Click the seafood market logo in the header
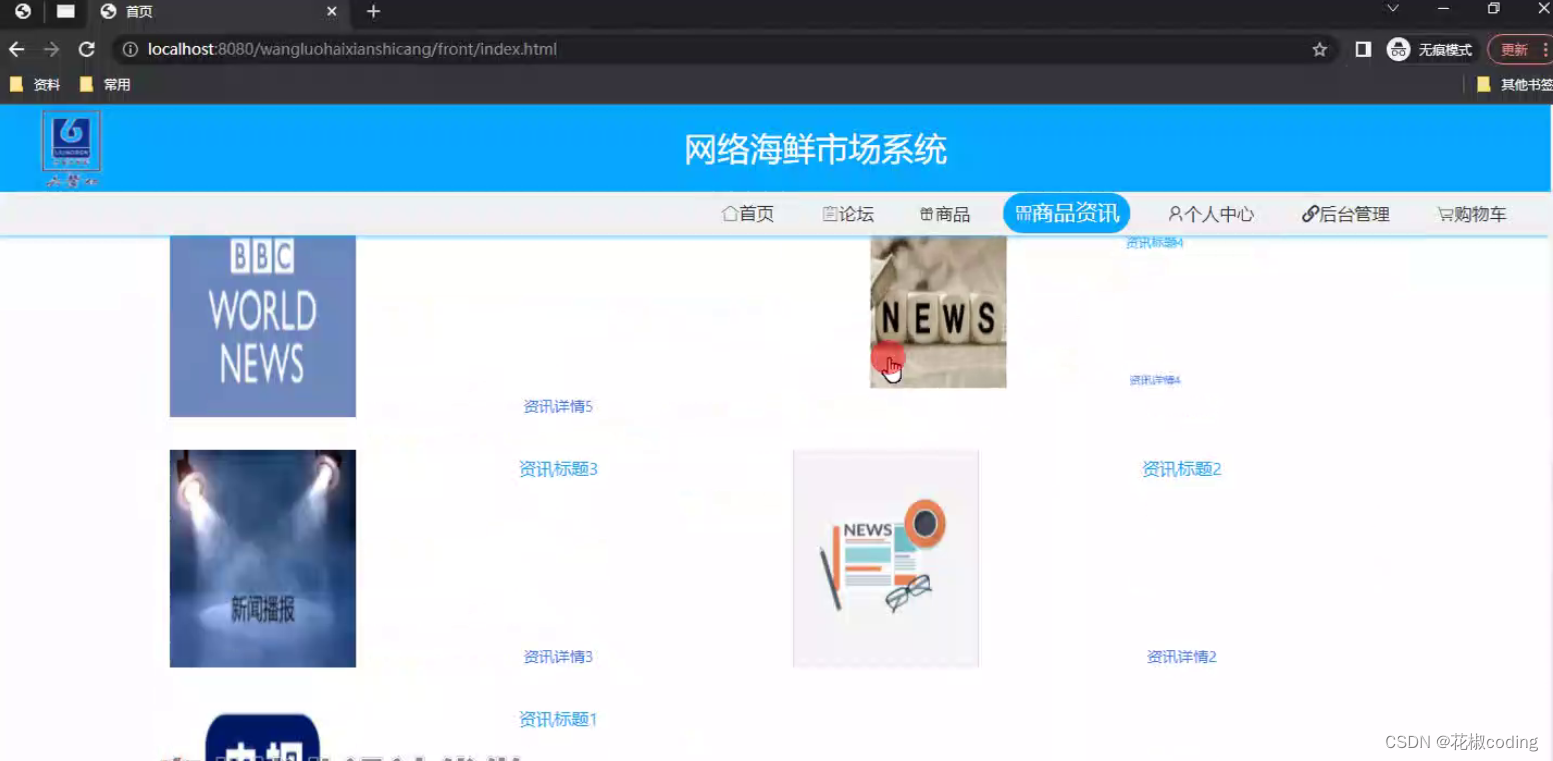 70,146
